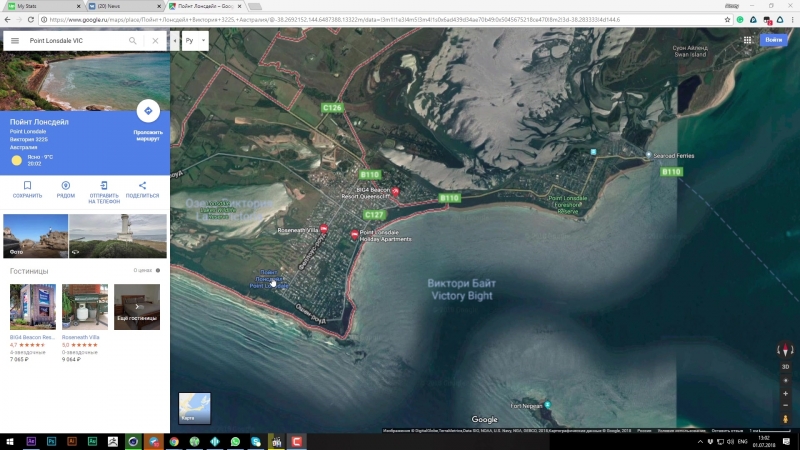Open WhatsApp from the taskbar
Screen dimensions: 800x450
[x=235, y=441]
